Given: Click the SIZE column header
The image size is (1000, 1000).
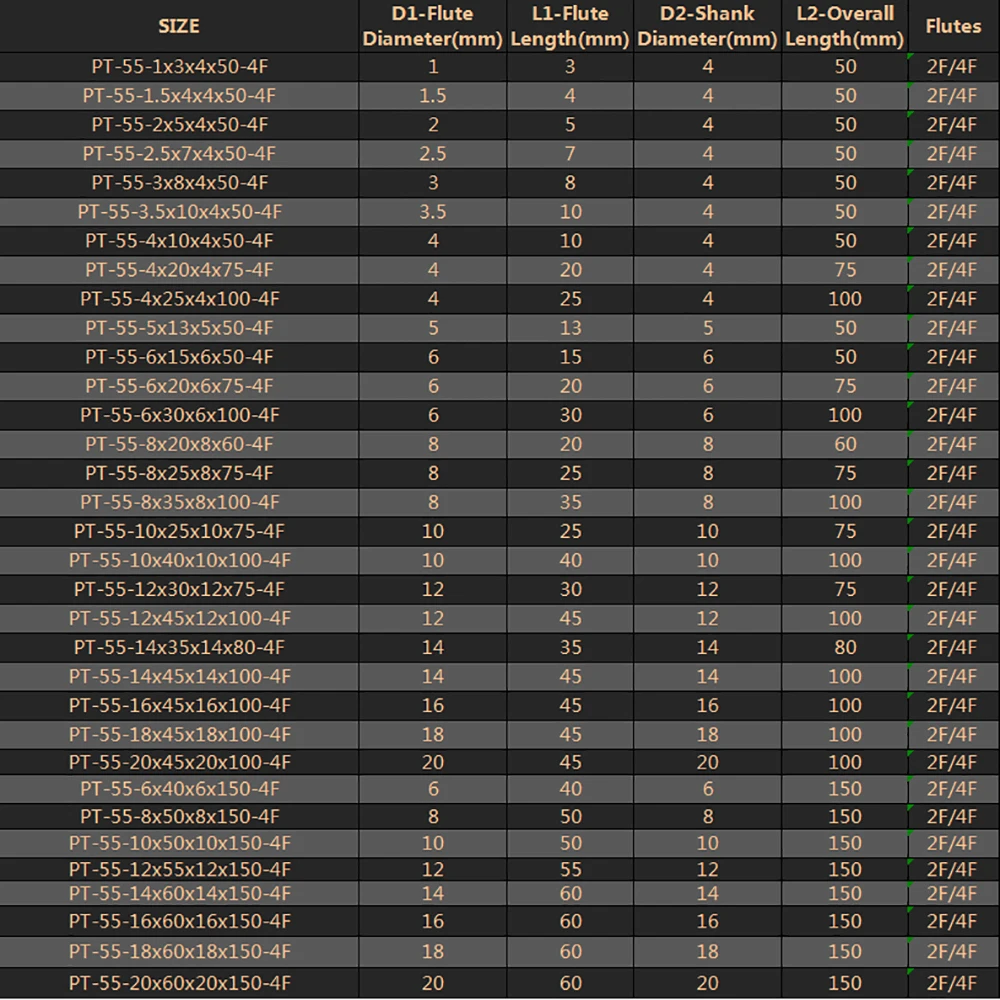Looking at the screenshot, I should (x=179, y=26).
